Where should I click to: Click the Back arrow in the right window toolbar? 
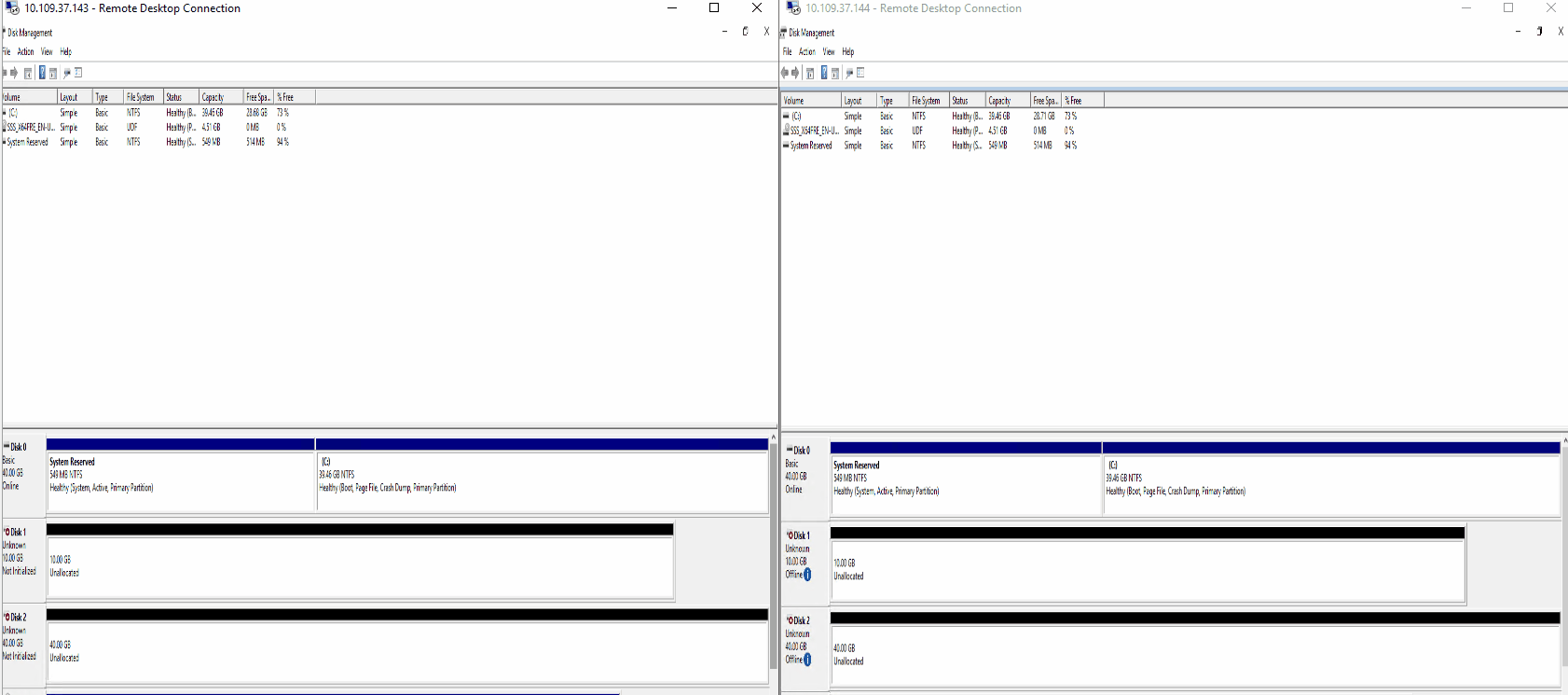coord(785,73)
